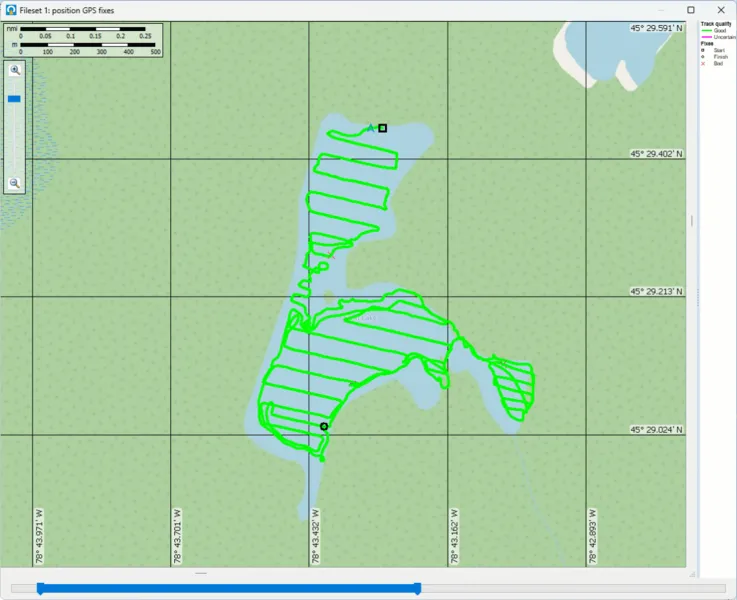Click the Finish fix legend symbol

click(x=703, y=57)
